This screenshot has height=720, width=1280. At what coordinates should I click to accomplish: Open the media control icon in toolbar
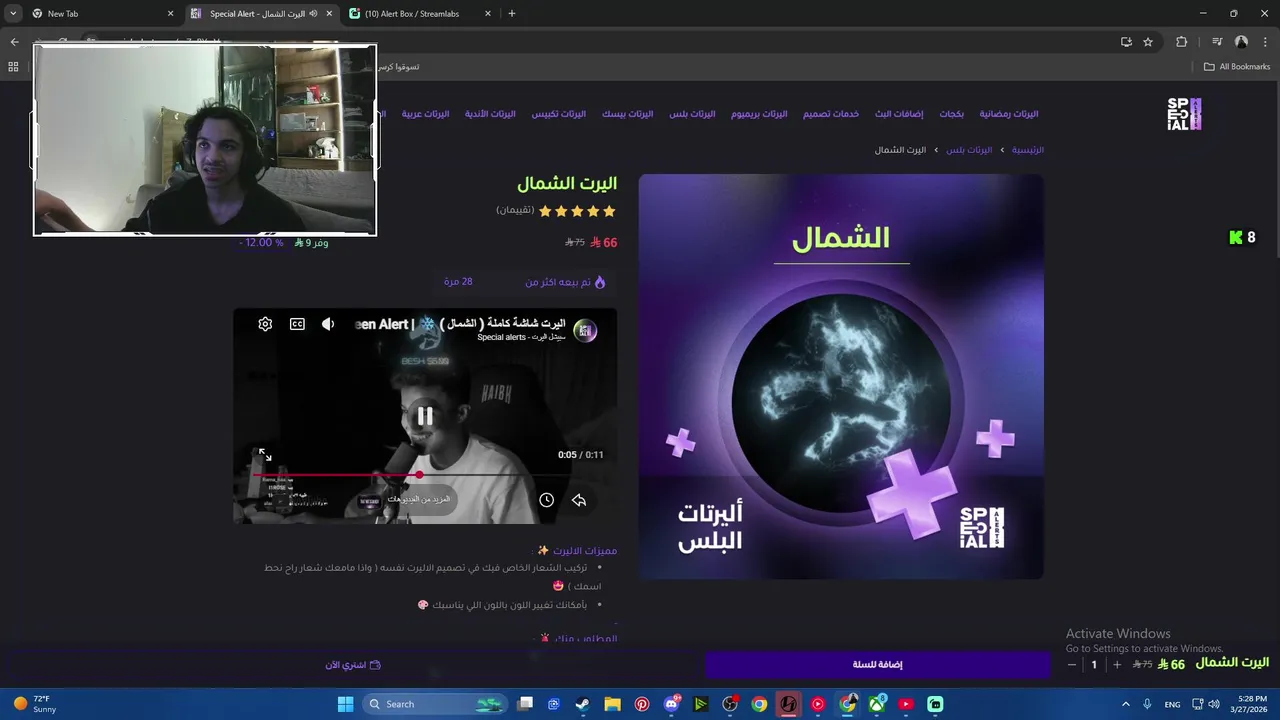tap(1217, 42)
